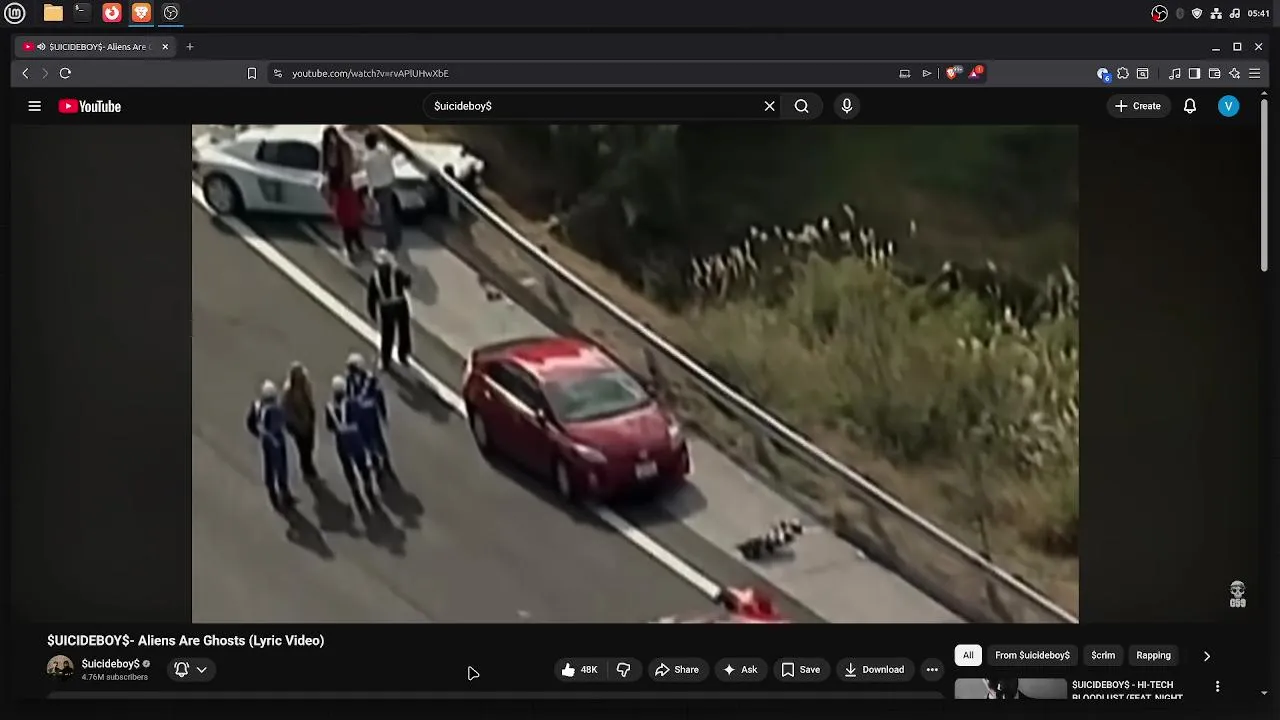Open Brave Rewards triangle icon
The image size is (1280, 720).
pos(975,73)
